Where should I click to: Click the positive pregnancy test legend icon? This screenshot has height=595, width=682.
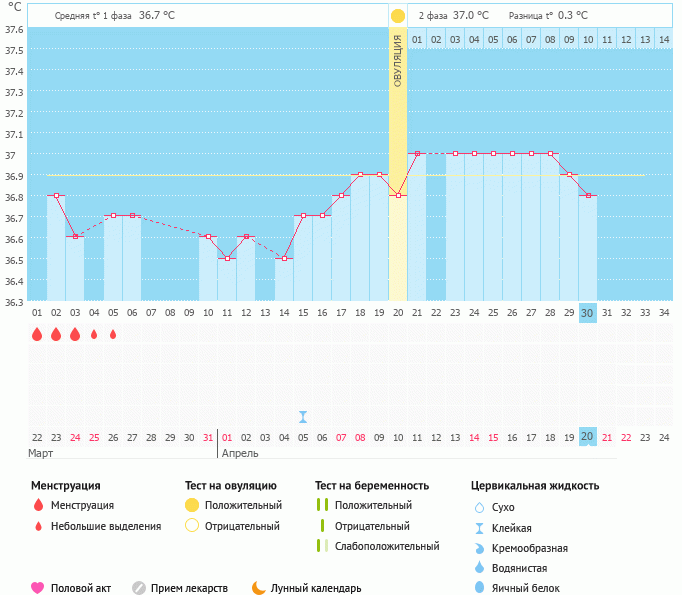pyautogui.click(x=322, y=506)
